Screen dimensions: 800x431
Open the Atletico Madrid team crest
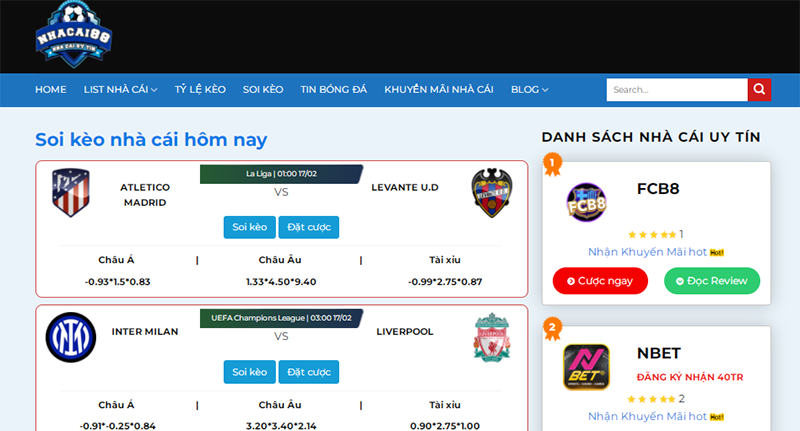[x=71, y=193]
